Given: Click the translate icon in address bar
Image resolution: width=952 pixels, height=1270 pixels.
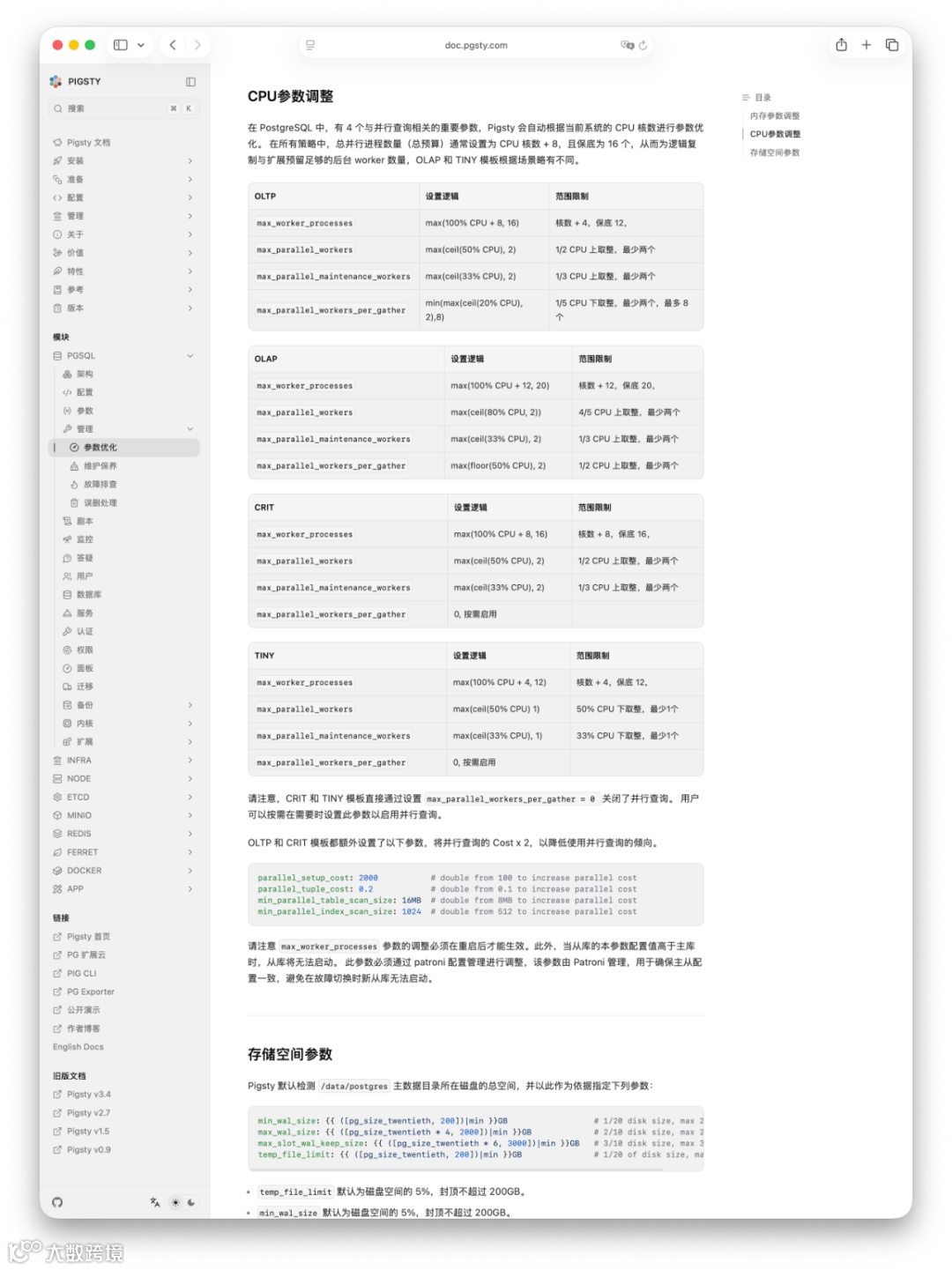Looking at the screenshot, I should (x=627, y=45).
